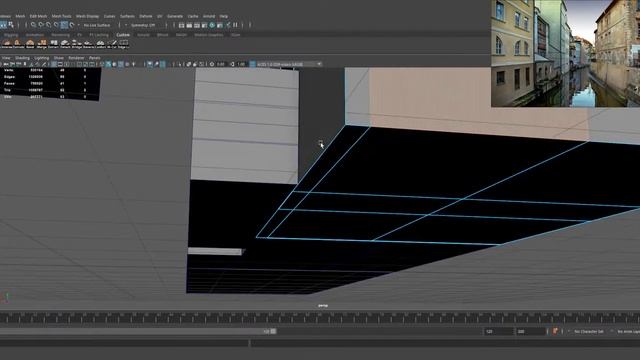This screenshot has height=360, width=640.
Task: Select the Bevel shelf tool
Action: click(30, 44)
